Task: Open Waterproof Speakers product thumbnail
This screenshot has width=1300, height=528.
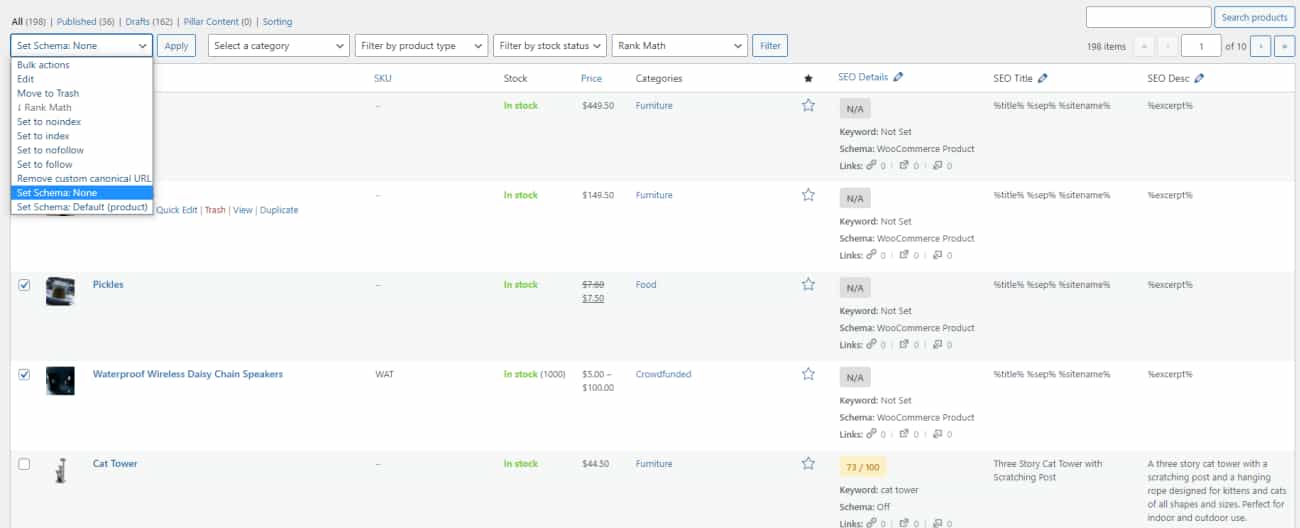Action: 60,381
